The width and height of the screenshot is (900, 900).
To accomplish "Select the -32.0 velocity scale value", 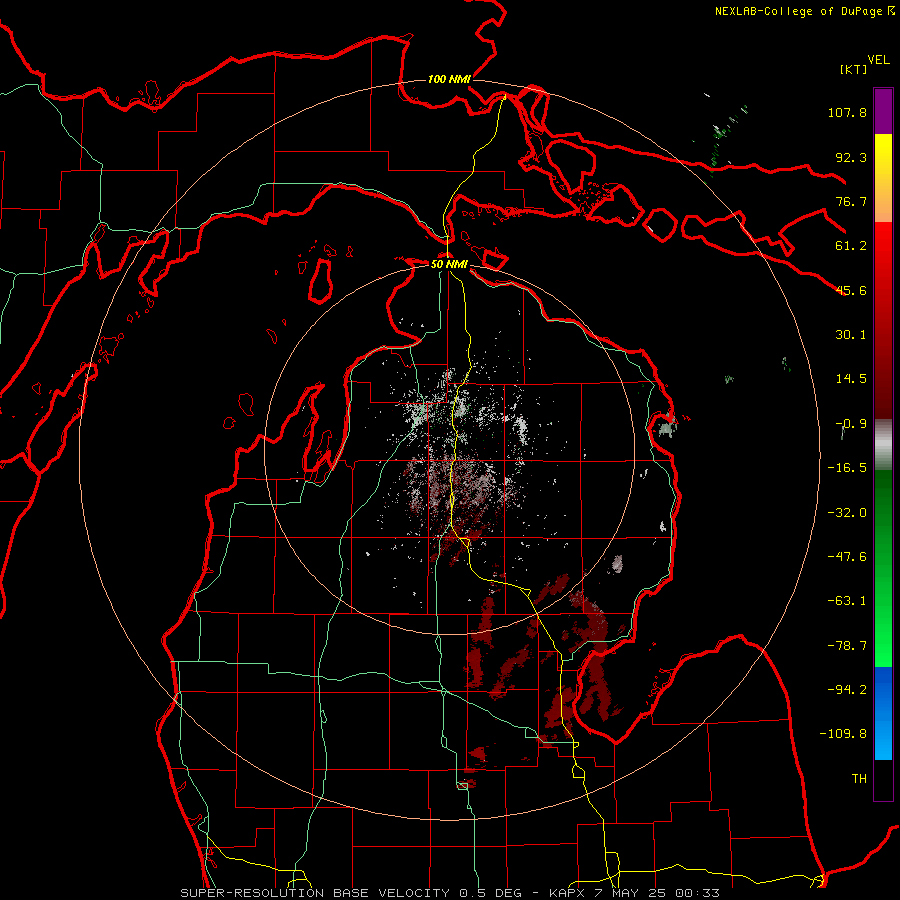I will 847,513.
